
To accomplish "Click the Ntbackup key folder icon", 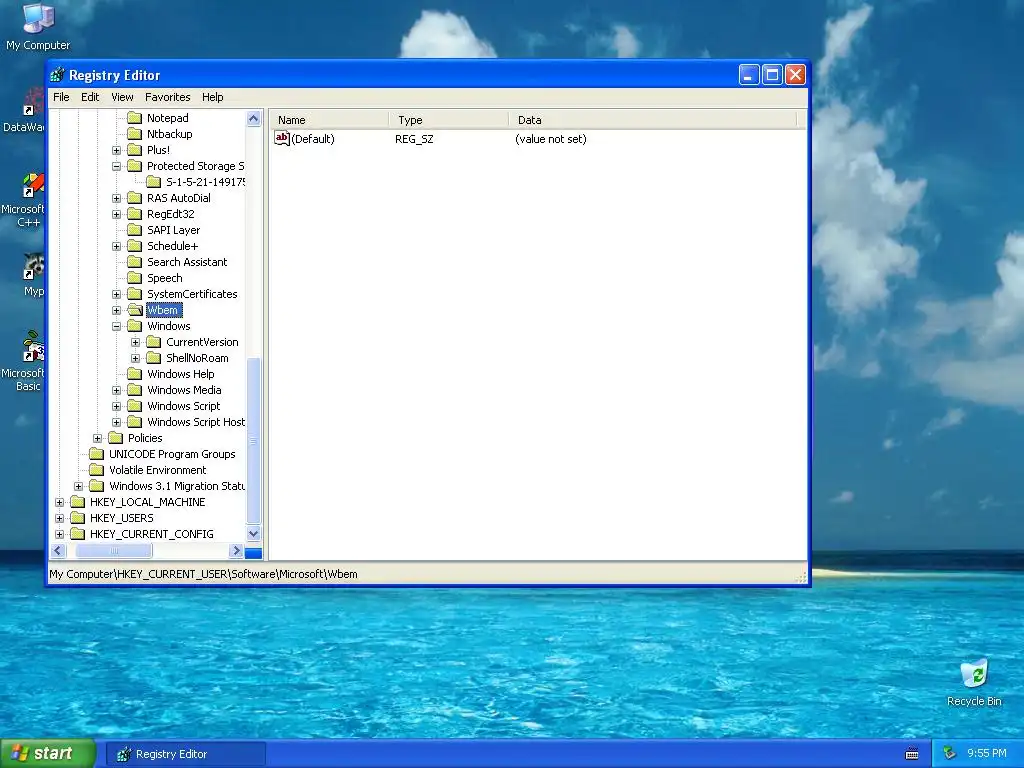I will [x=135, y=134].
